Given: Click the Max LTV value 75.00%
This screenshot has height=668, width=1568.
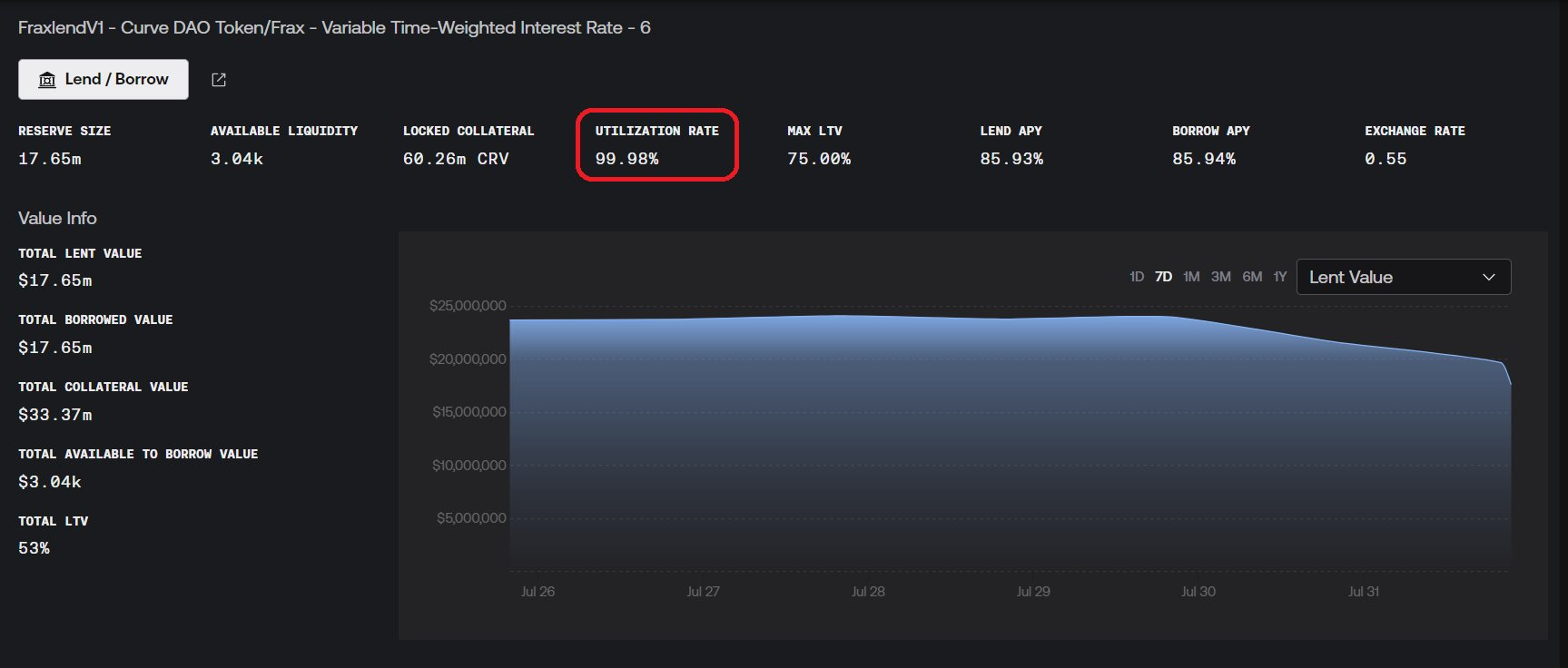Looking at the screenshot, I should click(819, 159).
